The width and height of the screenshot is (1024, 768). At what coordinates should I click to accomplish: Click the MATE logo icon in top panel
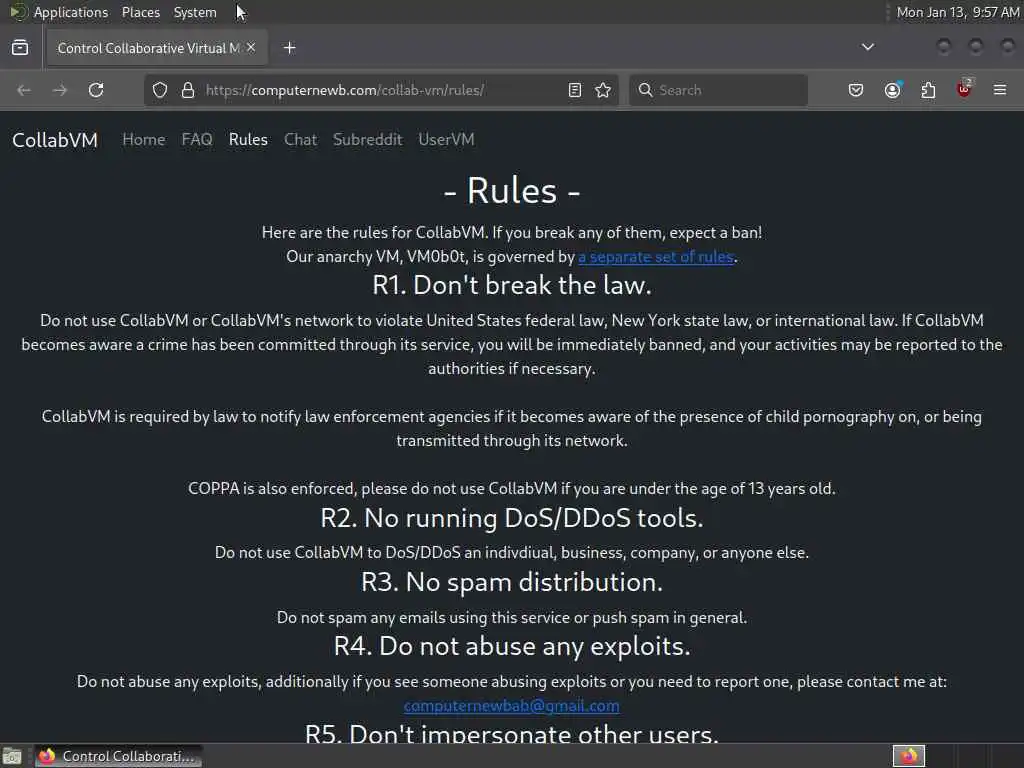[x=18, y=12]
